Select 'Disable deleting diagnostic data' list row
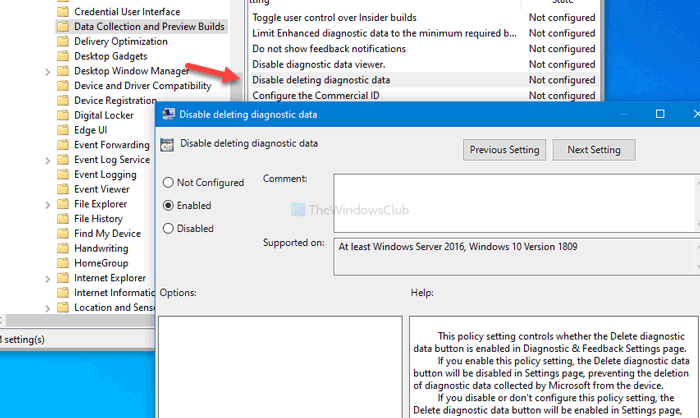Image resolution: width=700 pixels, height=418 pixels. (424, 80)
